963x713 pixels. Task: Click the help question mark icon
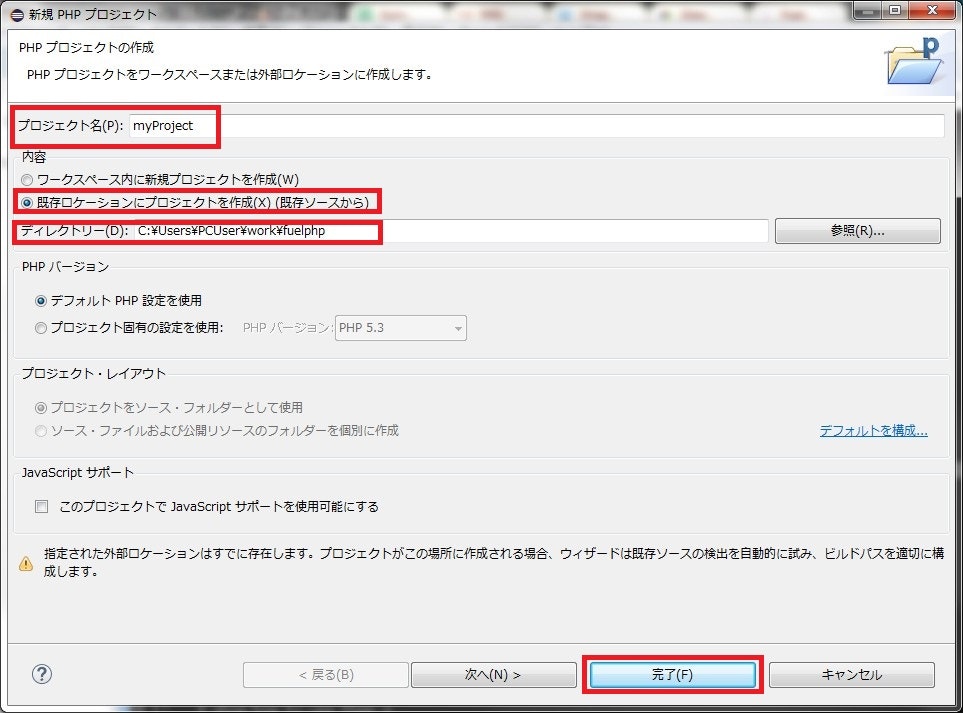42,674
